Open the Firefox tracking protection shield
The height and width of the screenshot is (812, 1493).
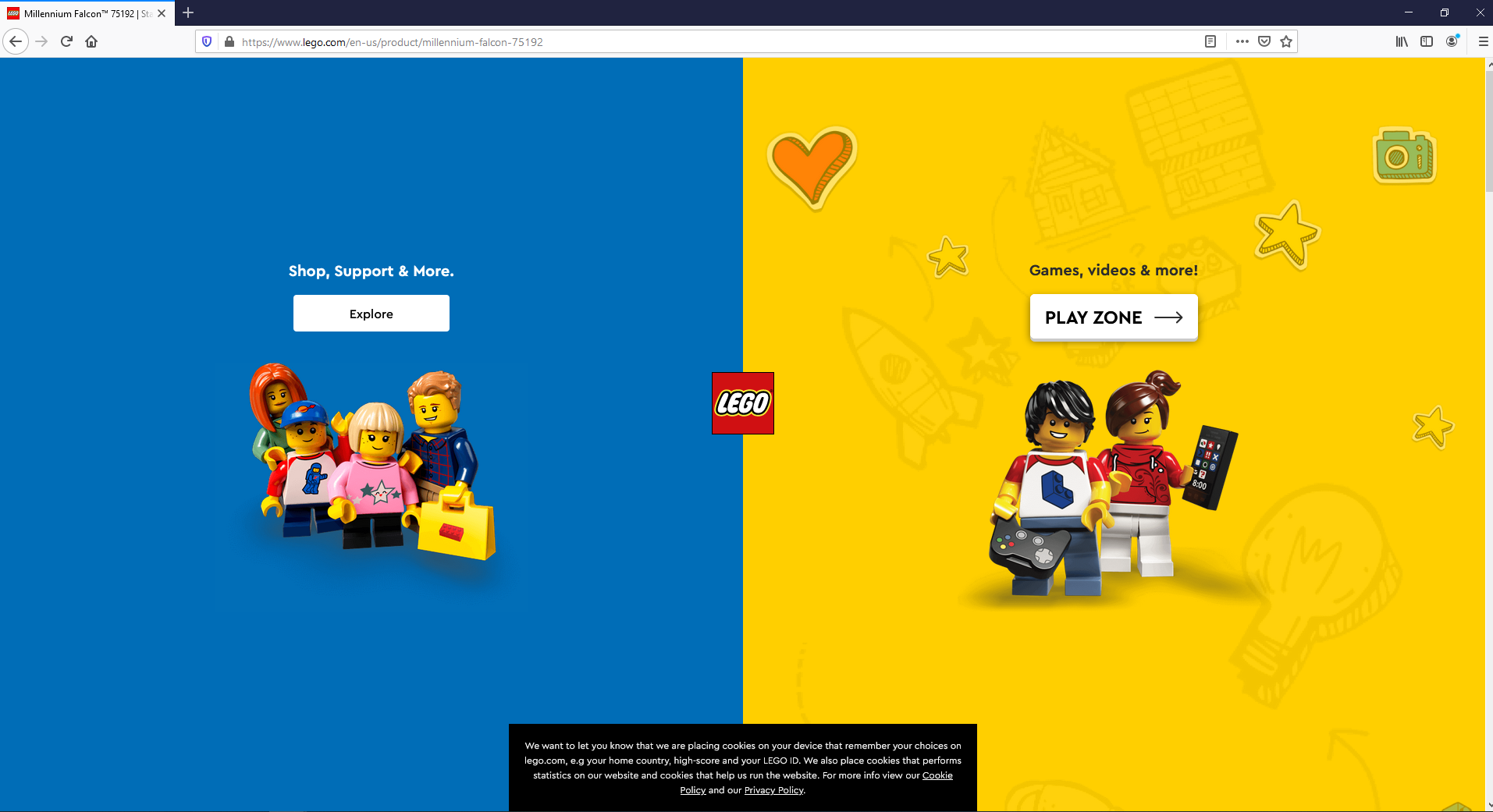click(x=205, y=41)
